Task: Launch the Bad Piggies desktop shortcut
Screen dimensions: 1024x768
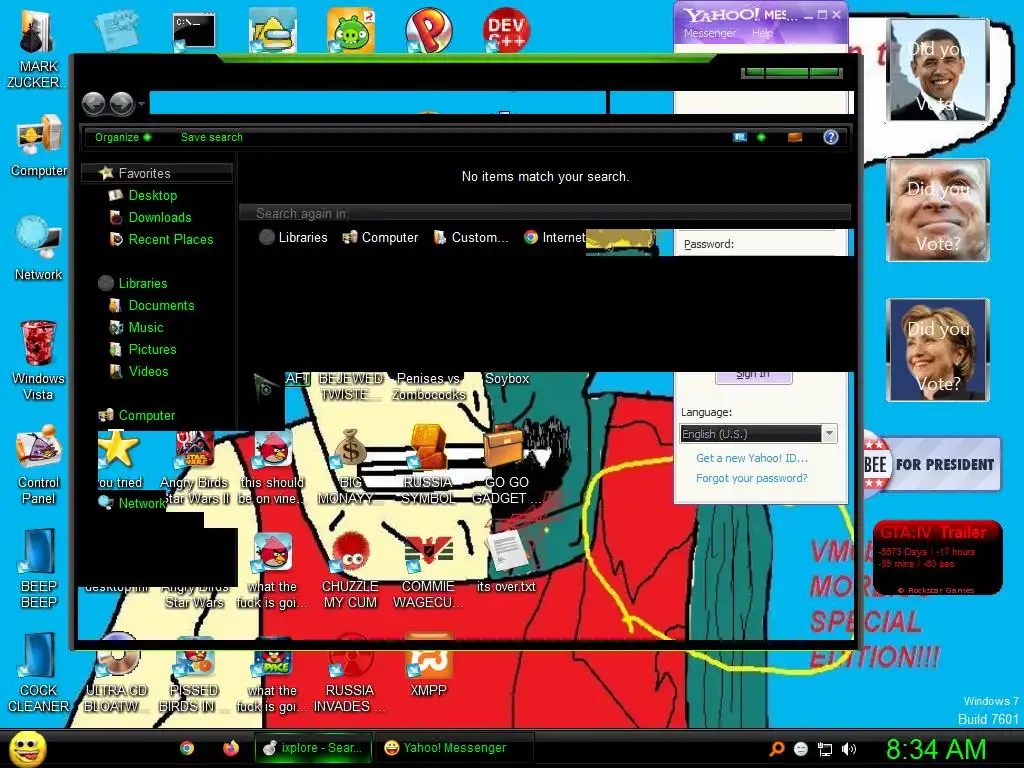Action: pos(351,31)
